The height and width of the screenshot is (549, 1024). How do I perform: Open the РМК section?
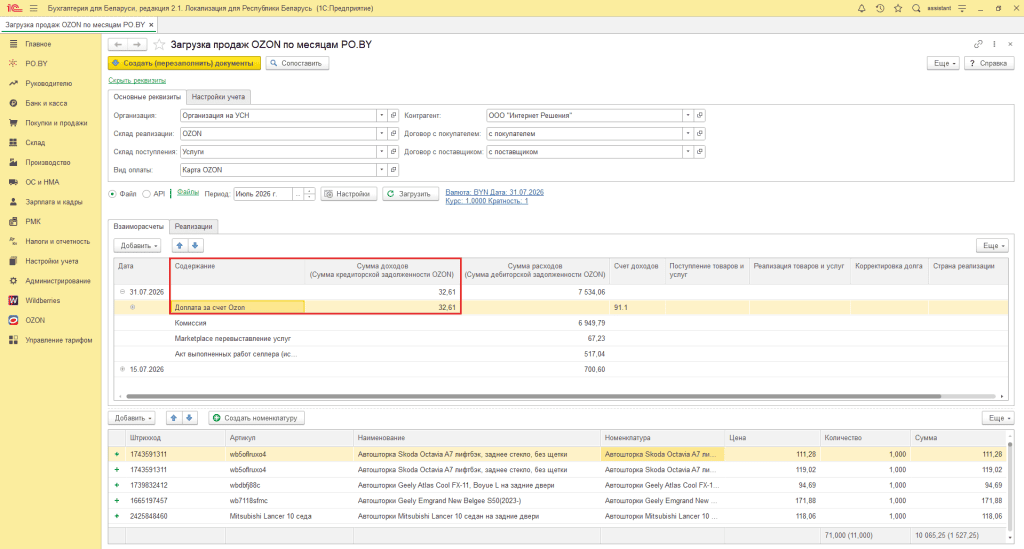tap(33, 221)
